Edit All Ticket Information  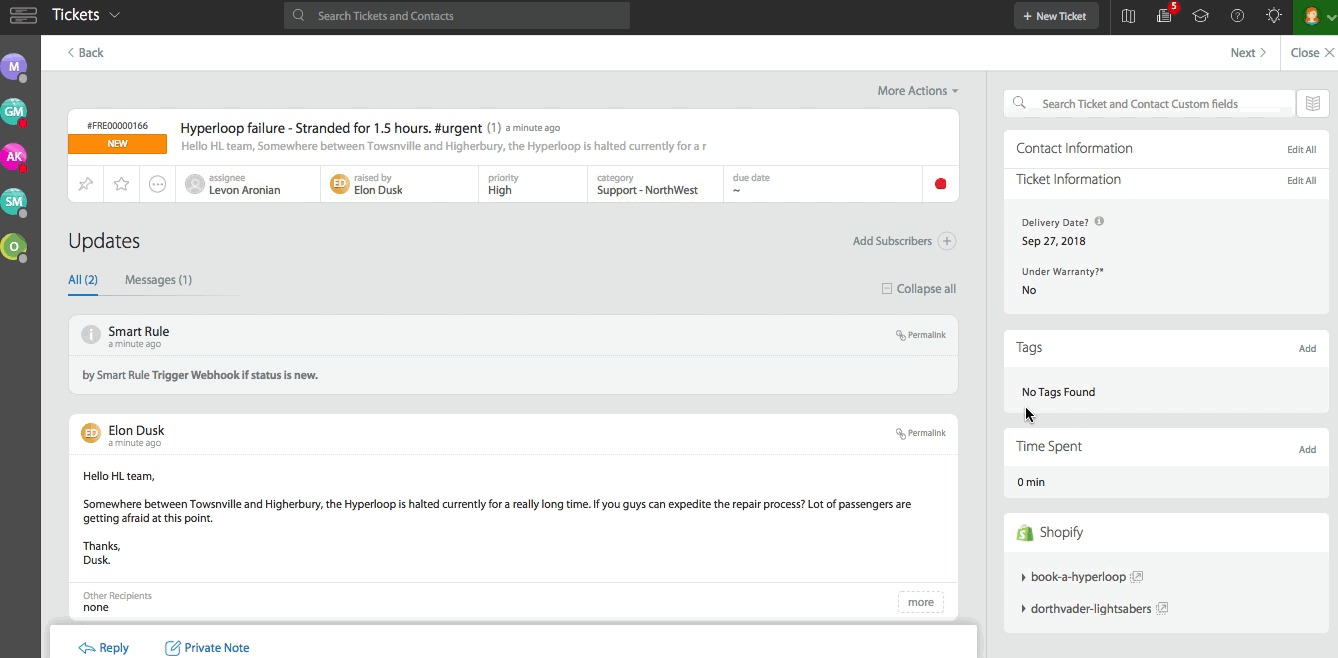coord(1301,181)
